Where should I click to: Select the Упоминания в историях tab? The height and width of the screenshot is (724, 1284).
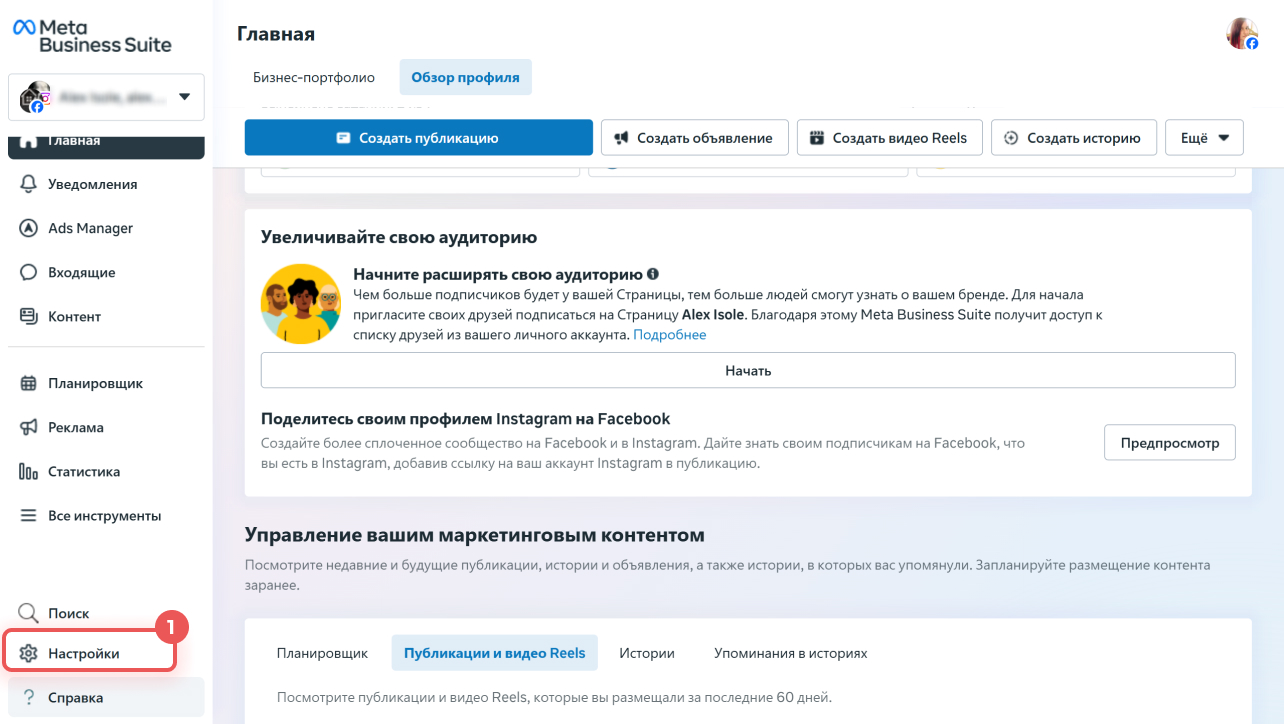790,653
